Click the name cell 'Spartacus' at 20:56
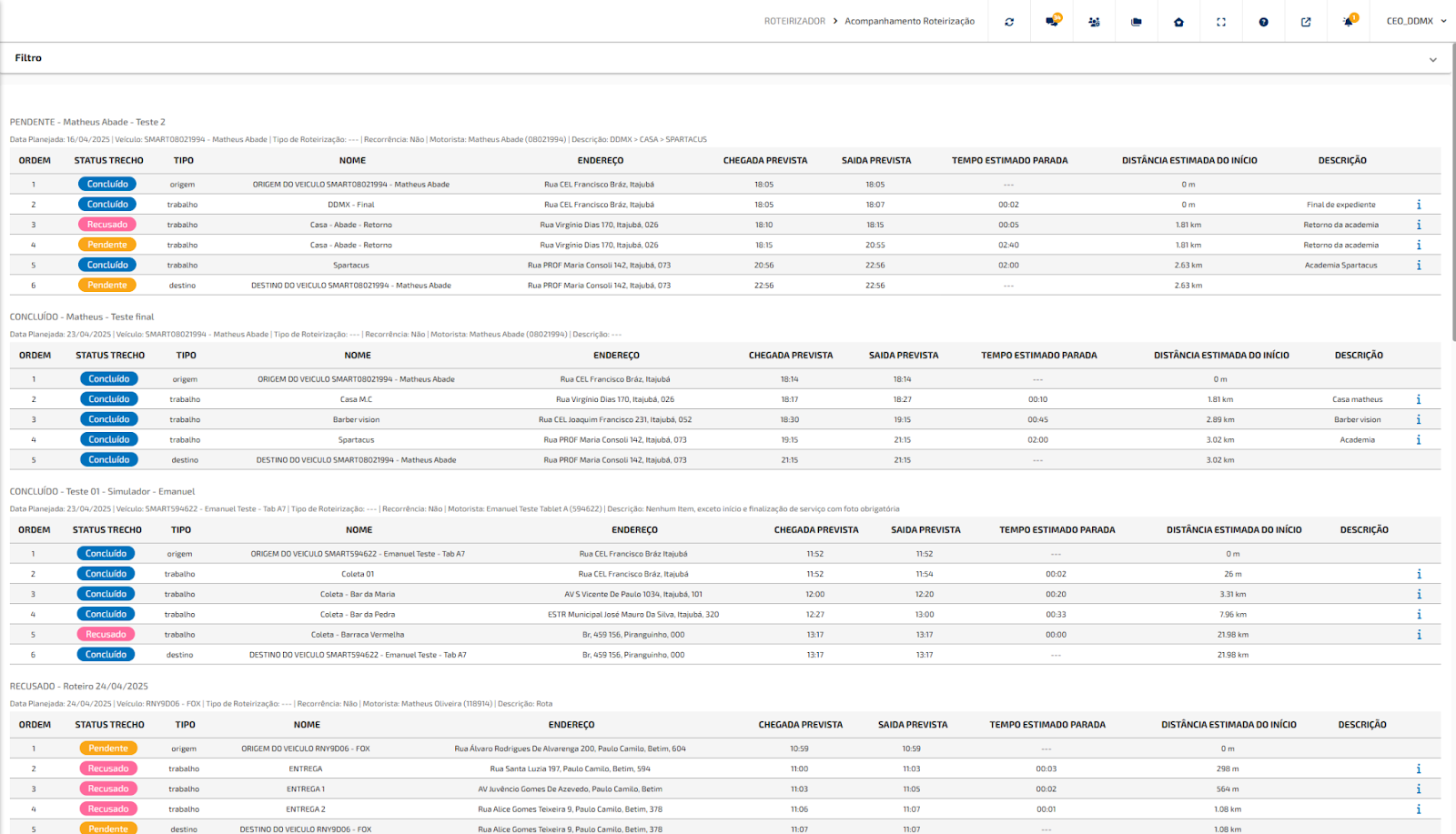Image resolution: width=1456 pixels, height=834 pixels. 351,266
